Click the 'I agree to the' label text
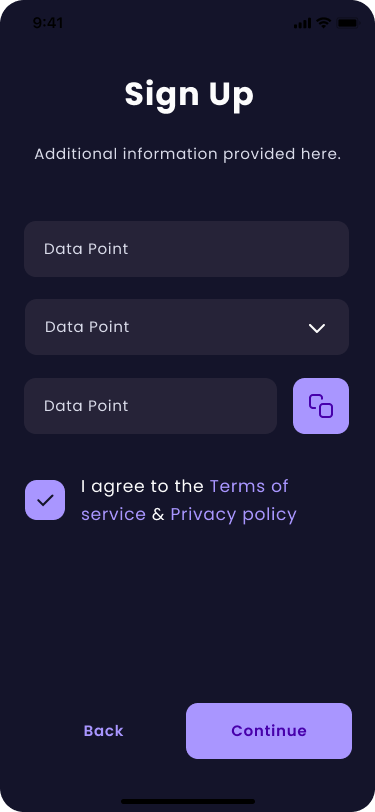Image resolution: width=375 pixels, height=812 pixels. click(x=142, y=487)
